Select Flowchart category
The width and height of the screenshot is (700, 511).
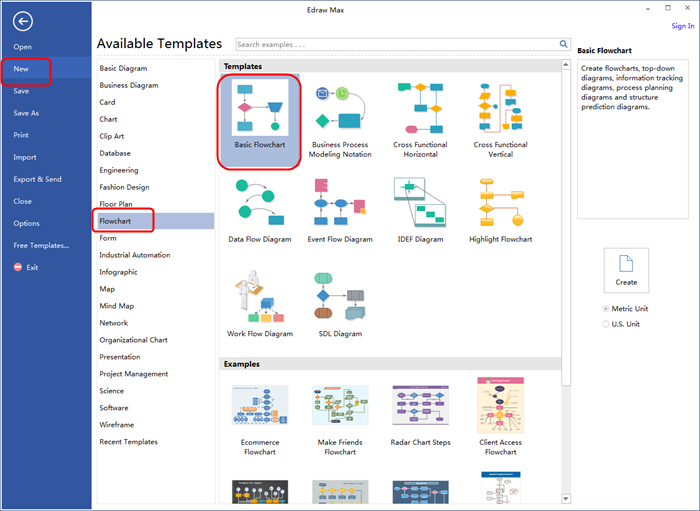pos(156,221)
